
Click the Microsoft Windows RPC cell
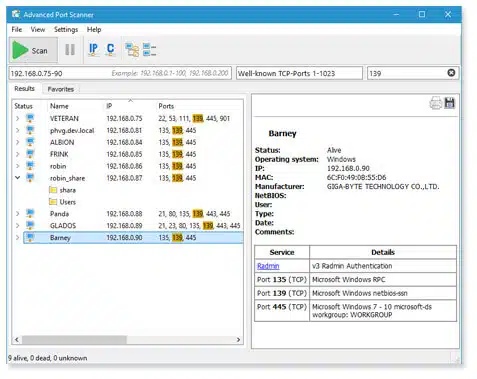pyautogui.click(x=383, y=279)
